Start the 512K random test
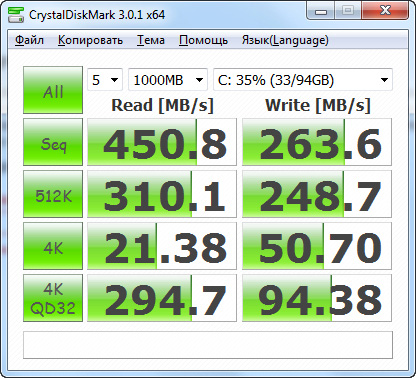Viewport: 416px width, 378px height. 53,194
